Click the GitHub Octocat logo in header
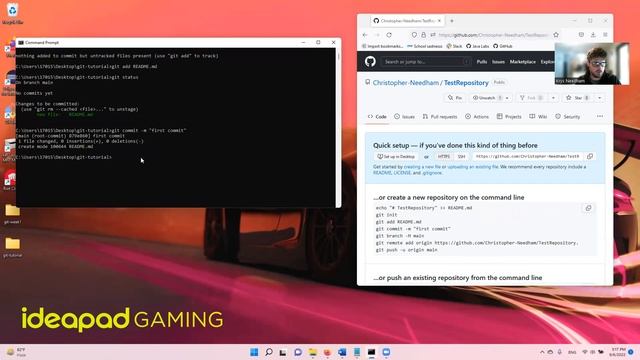 (x=370, y=62)
